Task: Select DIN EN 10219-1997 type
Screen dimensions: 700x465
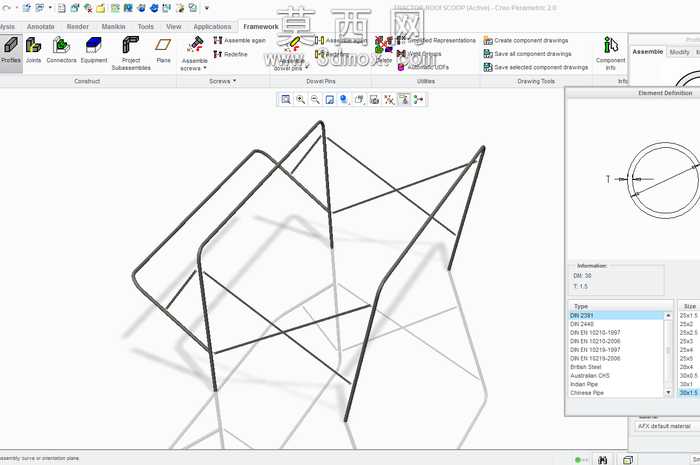Action: (x=616, y=349)
